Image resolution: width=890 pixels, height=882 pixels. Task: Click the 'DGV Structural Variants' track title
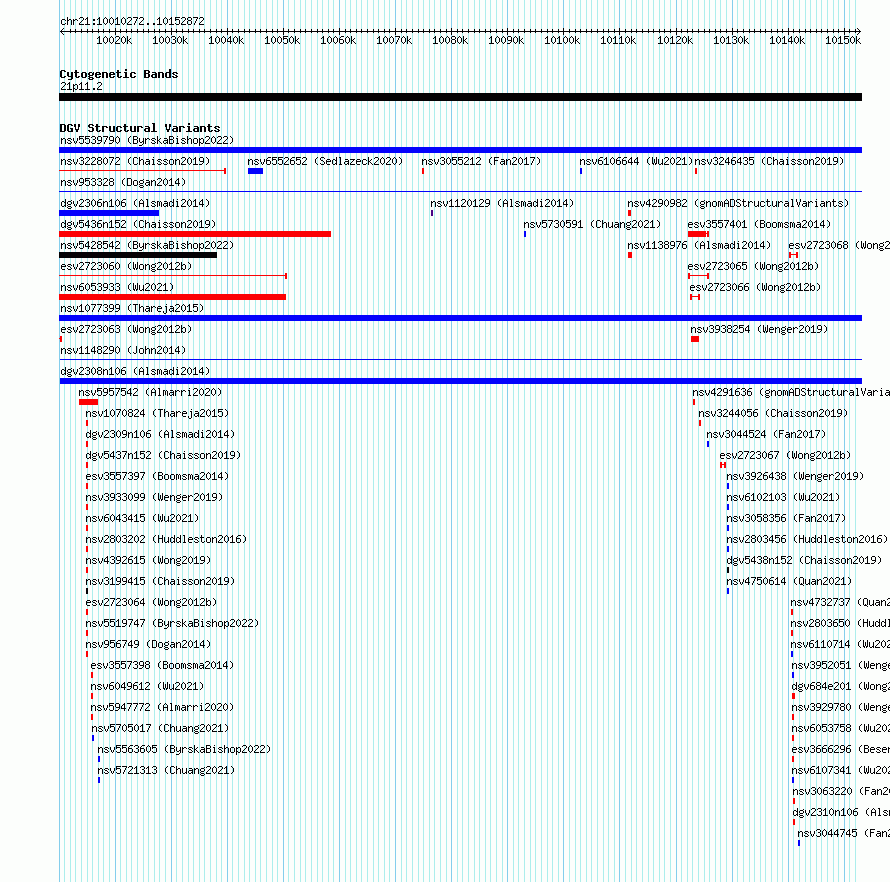pos(140,128)
